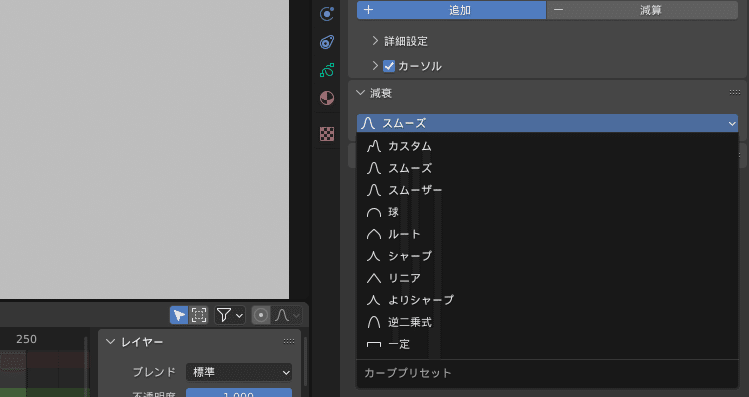Expand the カーソル panel arrow
This screenshot has height=397, width=749.
[375, 66]
